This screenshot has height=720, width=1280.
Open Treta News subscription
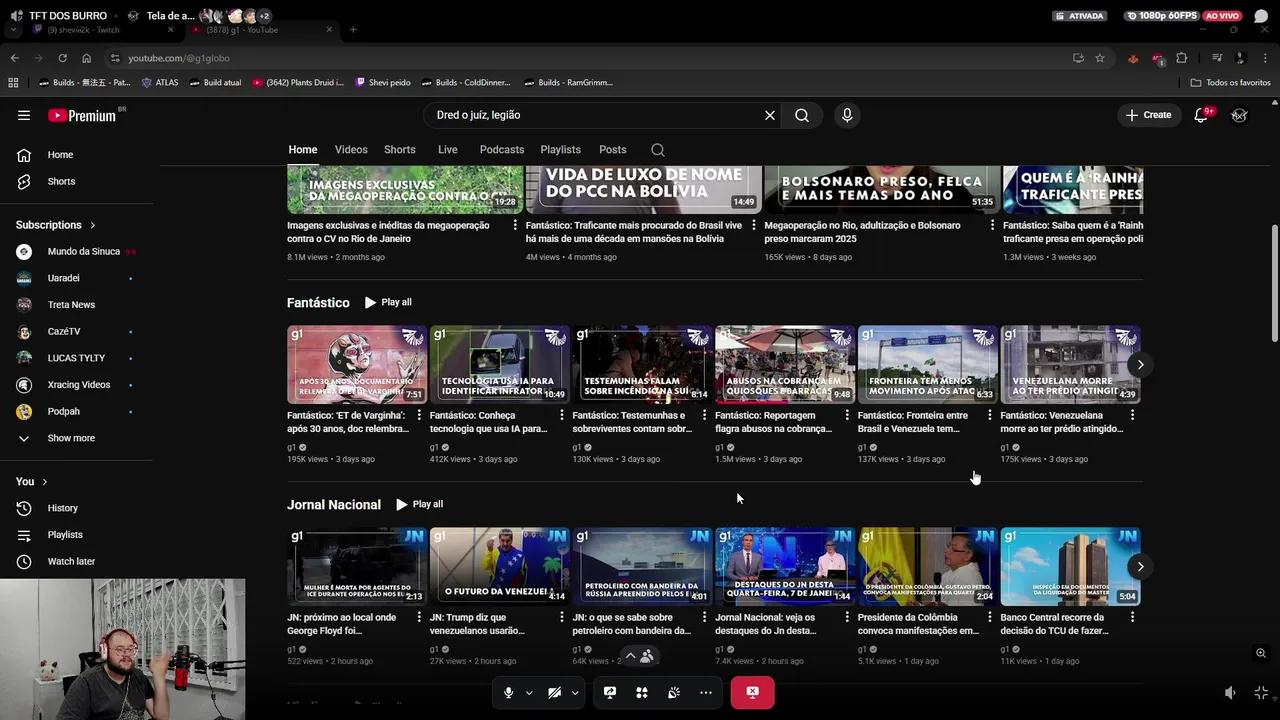[71, 304]
